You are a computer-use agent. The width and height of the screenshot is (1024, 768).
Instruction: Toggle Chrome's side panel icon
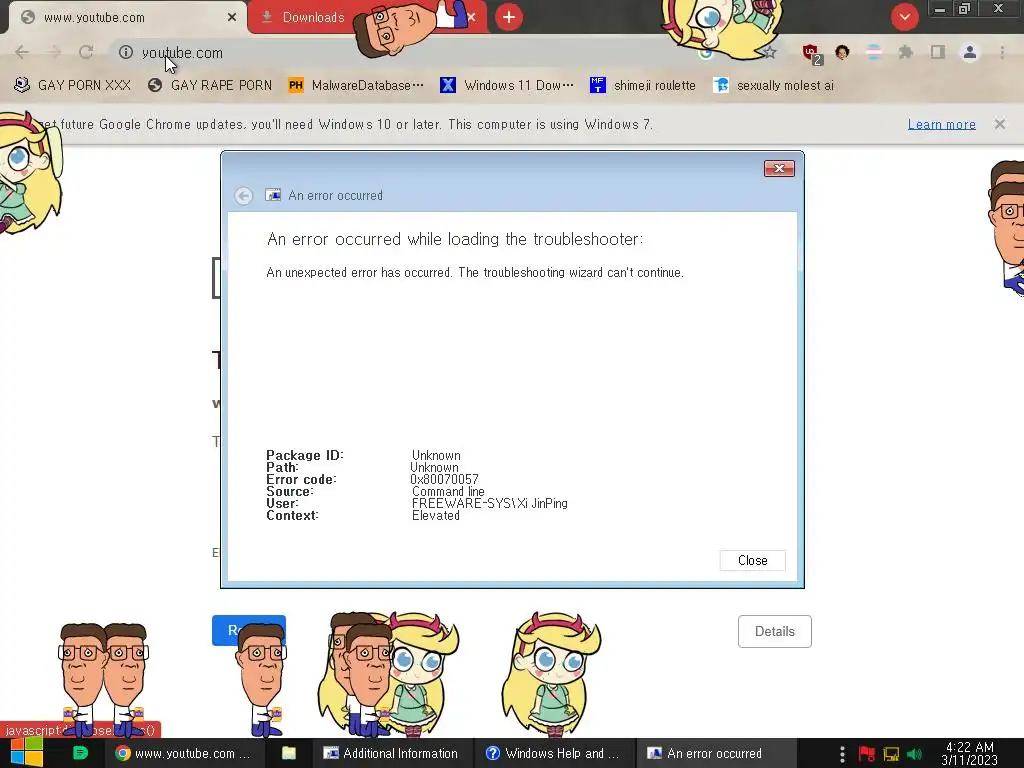(938, 52)
